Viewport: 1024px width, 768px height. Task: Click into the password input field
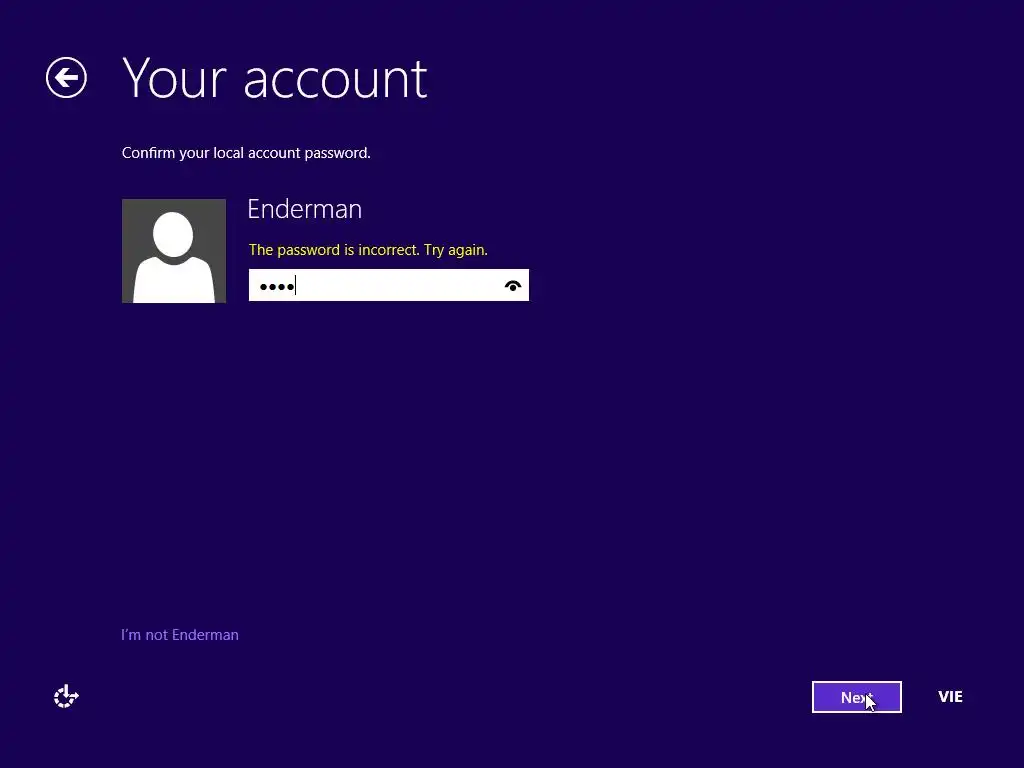[x=389, y=285]
